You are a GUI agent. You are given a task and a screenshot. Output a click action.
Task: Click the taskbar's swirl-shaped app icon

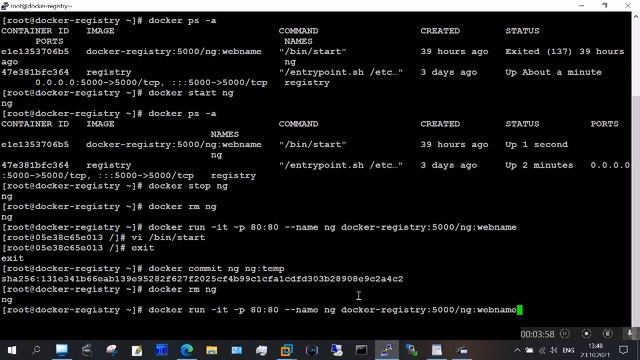tap(87, 350)
